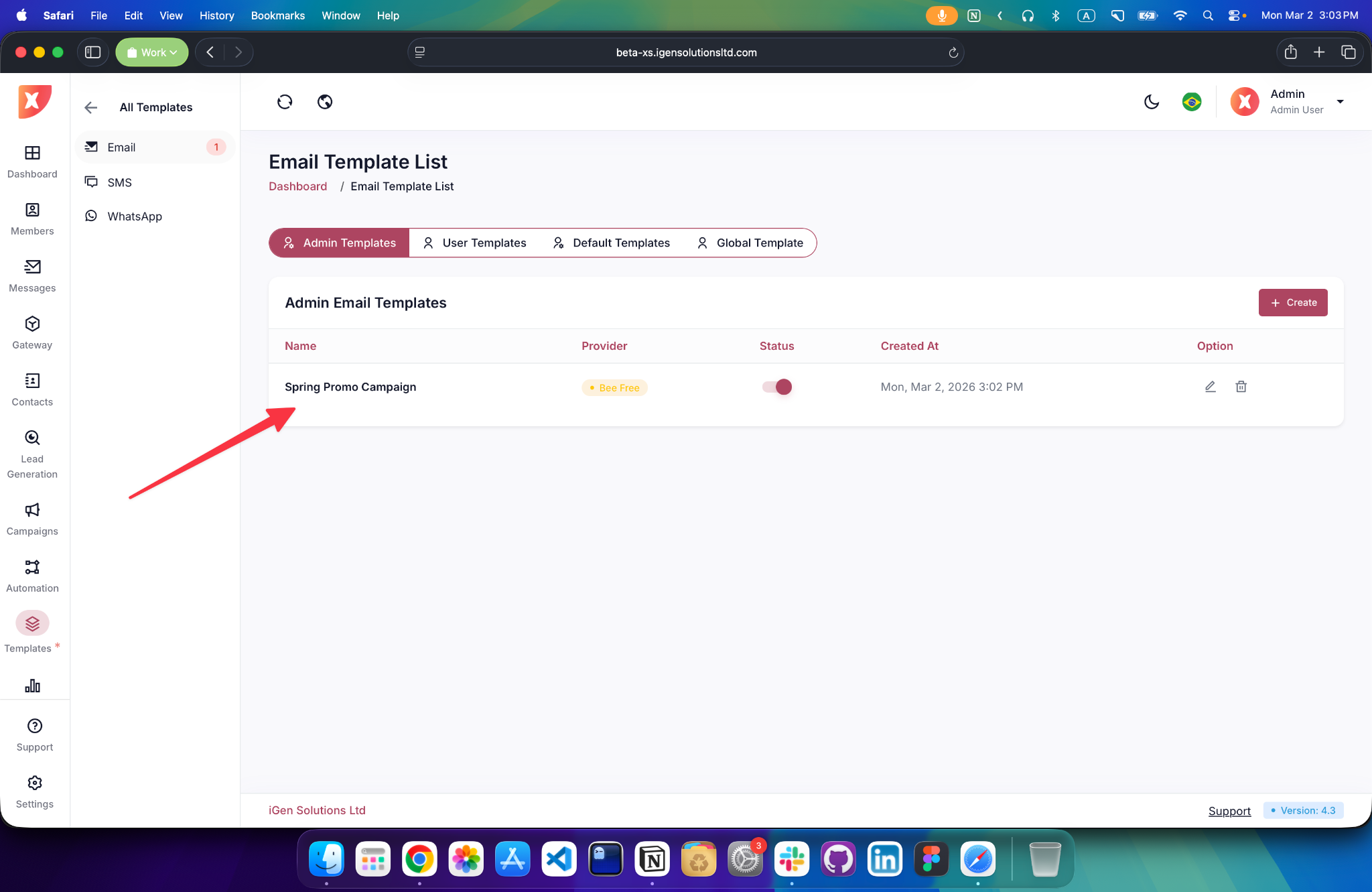
Task: Open the Gateway sidebar section
Action: 32,333
